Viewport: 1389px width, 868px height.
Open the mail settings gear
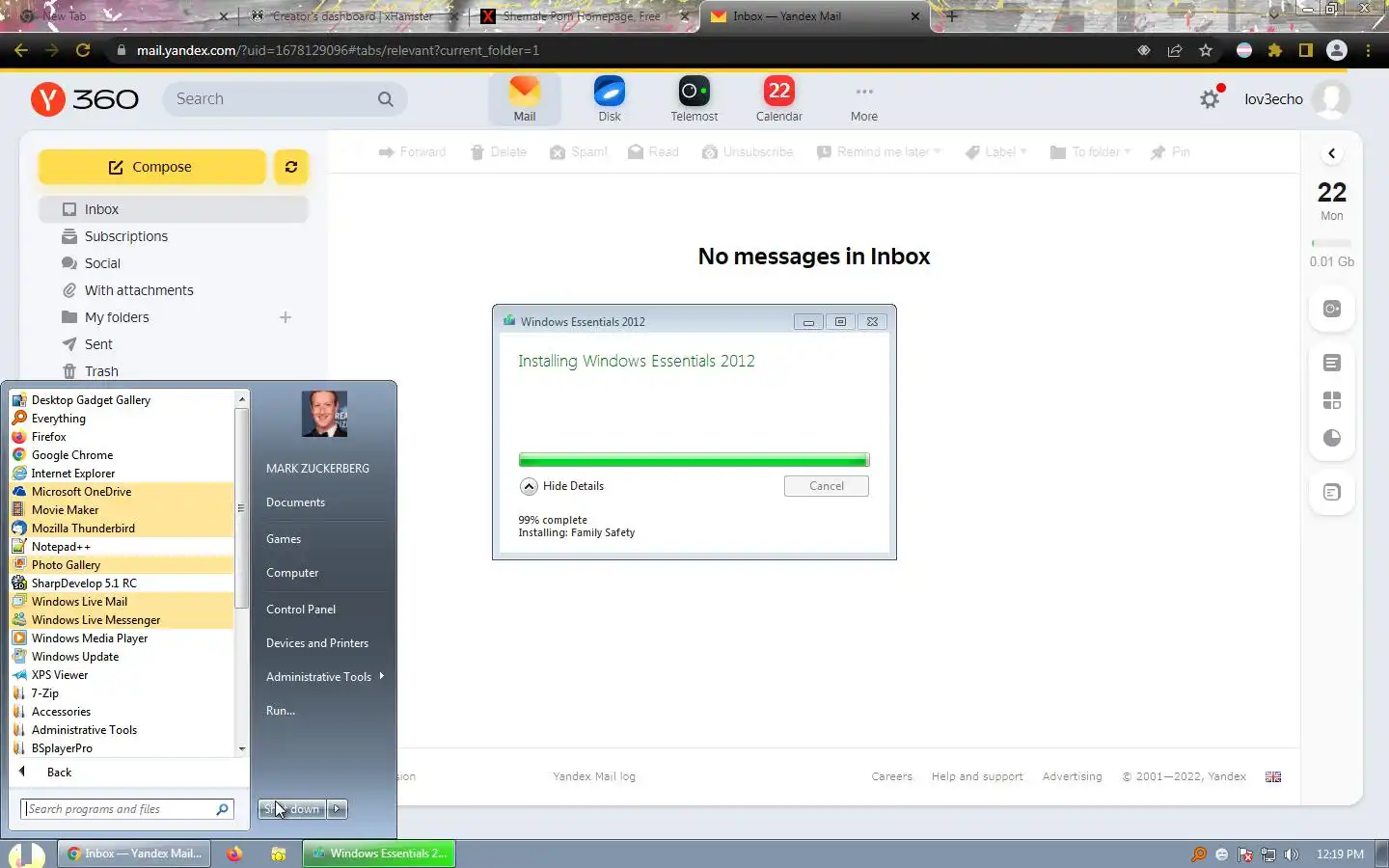coord(1210,98)
